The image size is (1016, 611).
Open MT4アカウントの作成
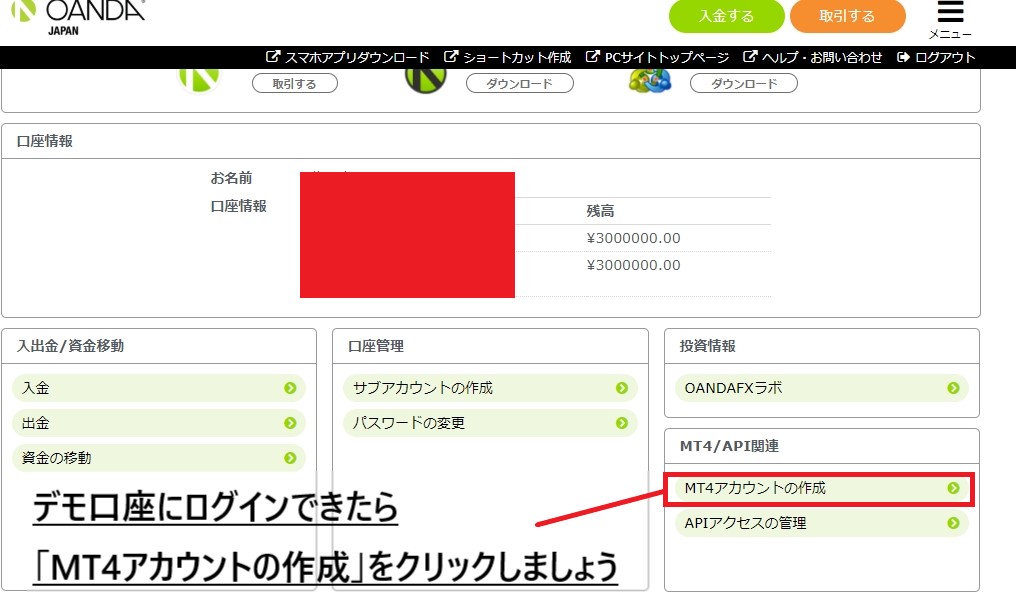(x=822, y=488)
